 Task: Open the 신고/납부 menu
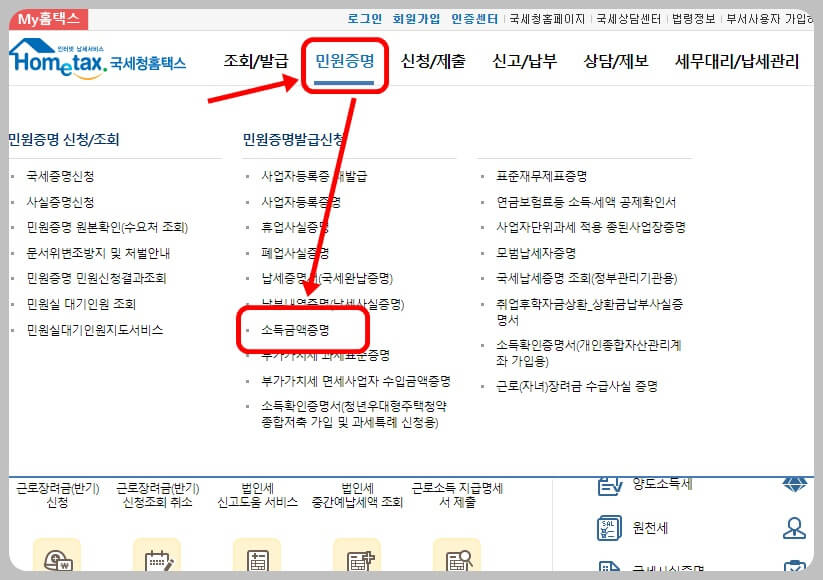click(524, 61)
